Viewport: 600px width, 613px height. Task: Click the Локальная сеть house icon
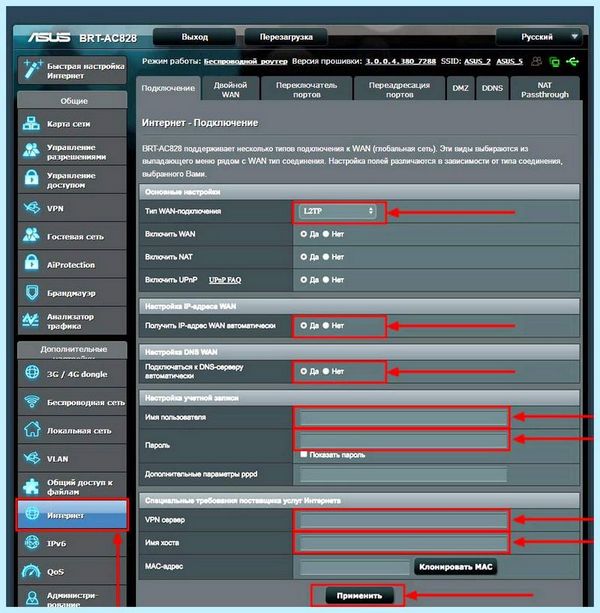(x=32, y=430)
